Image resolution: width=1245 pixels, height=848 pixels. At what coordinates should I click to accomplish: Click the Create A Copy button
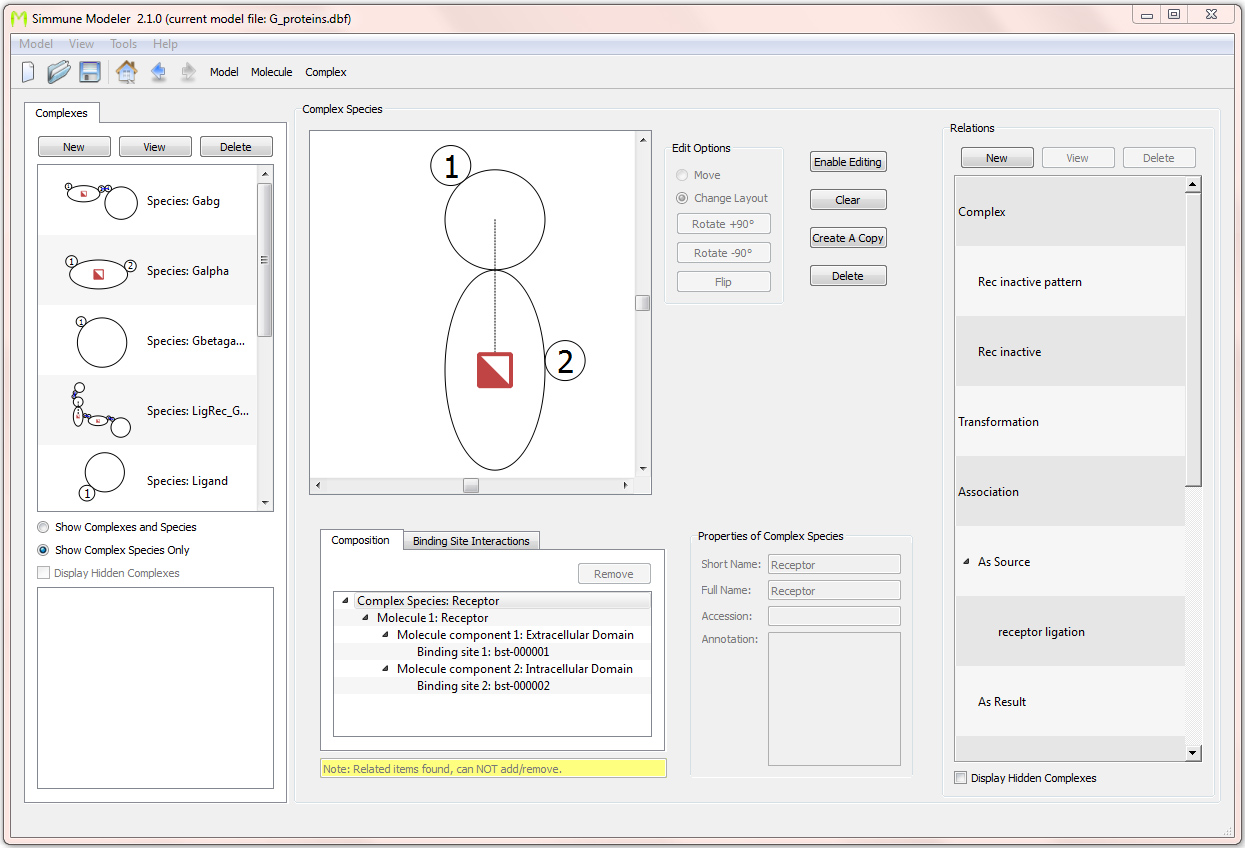(848, 238)
